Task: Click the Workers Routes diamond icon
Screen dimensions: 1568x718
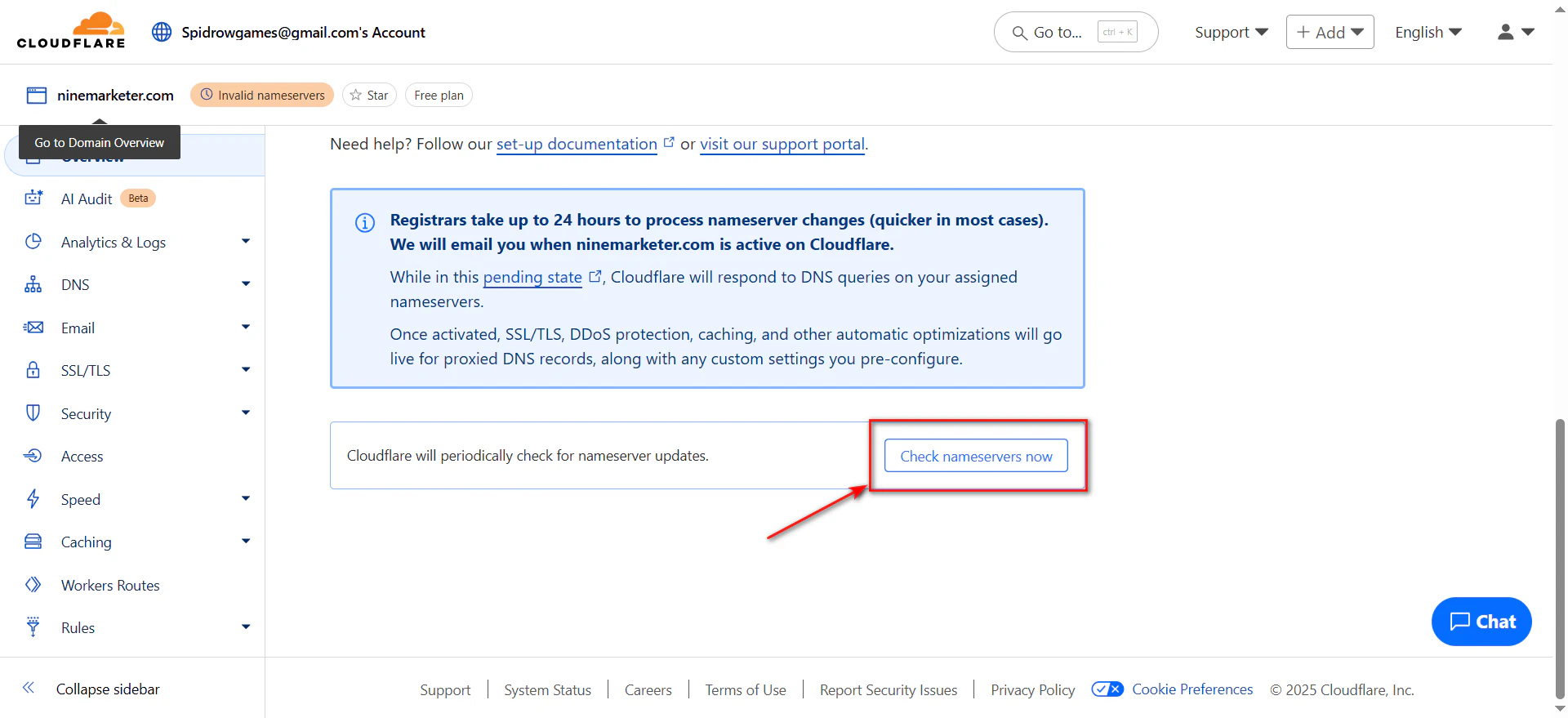Action: (33, 585)
